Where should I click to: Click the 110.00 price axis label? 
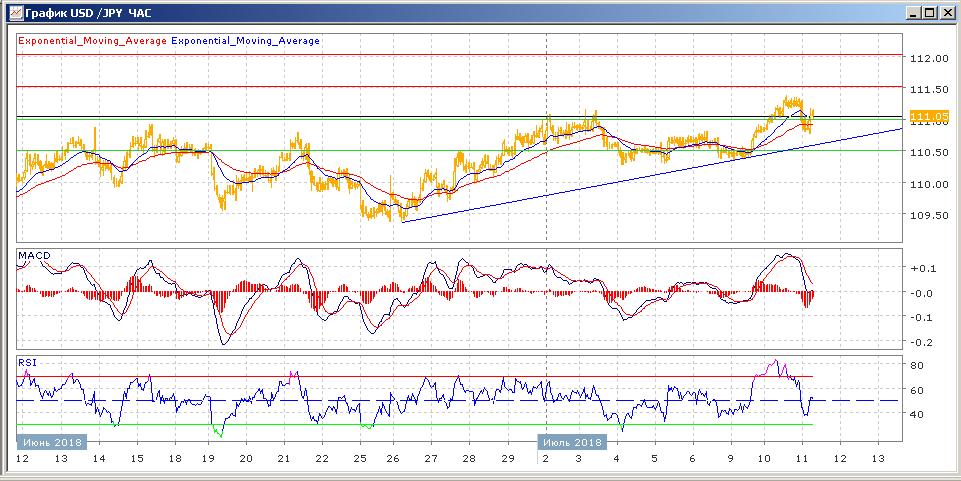pos(929,184)
